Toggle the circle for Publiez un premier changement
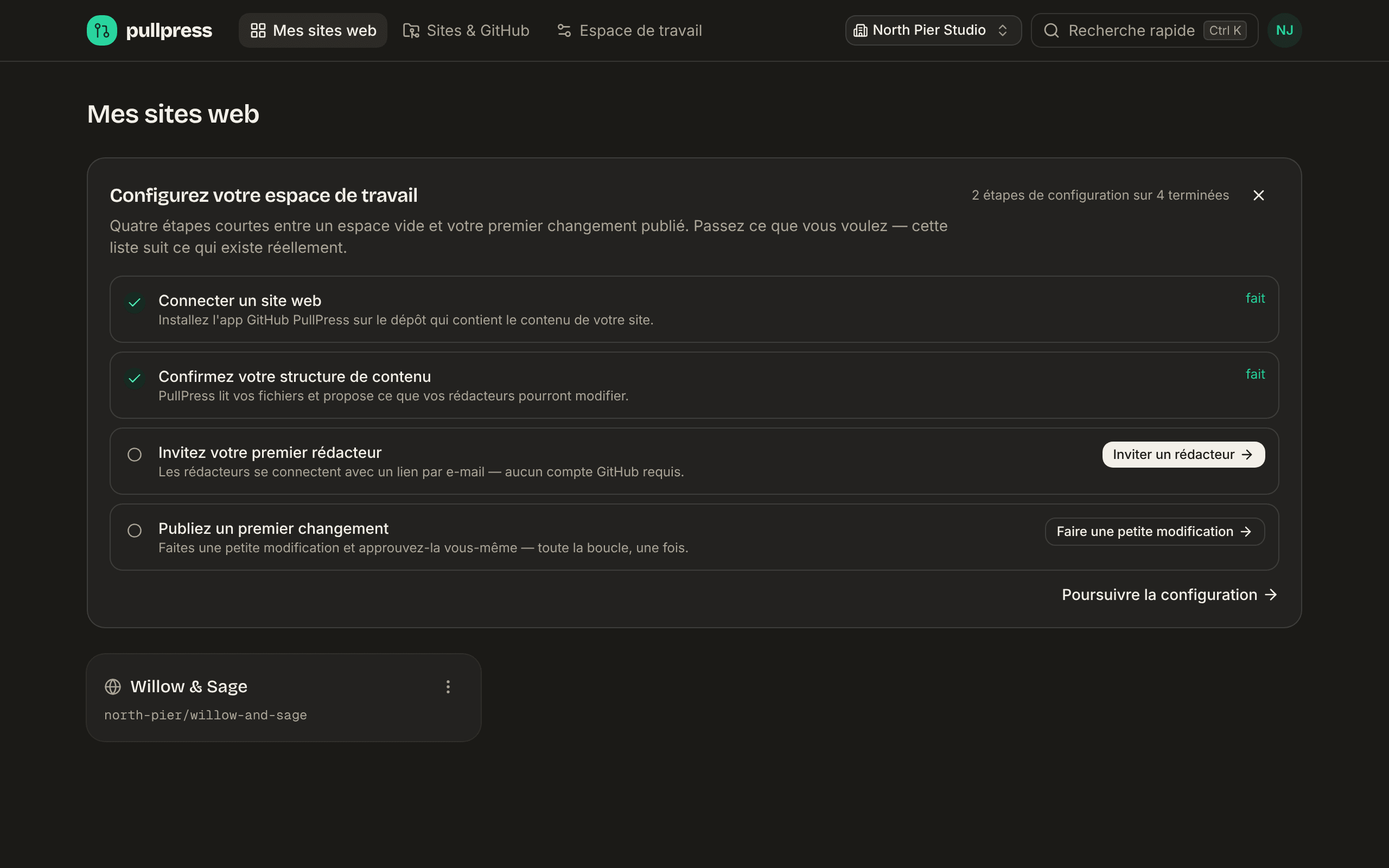This screenshot has width=1389, height=868. pos(135,531)
